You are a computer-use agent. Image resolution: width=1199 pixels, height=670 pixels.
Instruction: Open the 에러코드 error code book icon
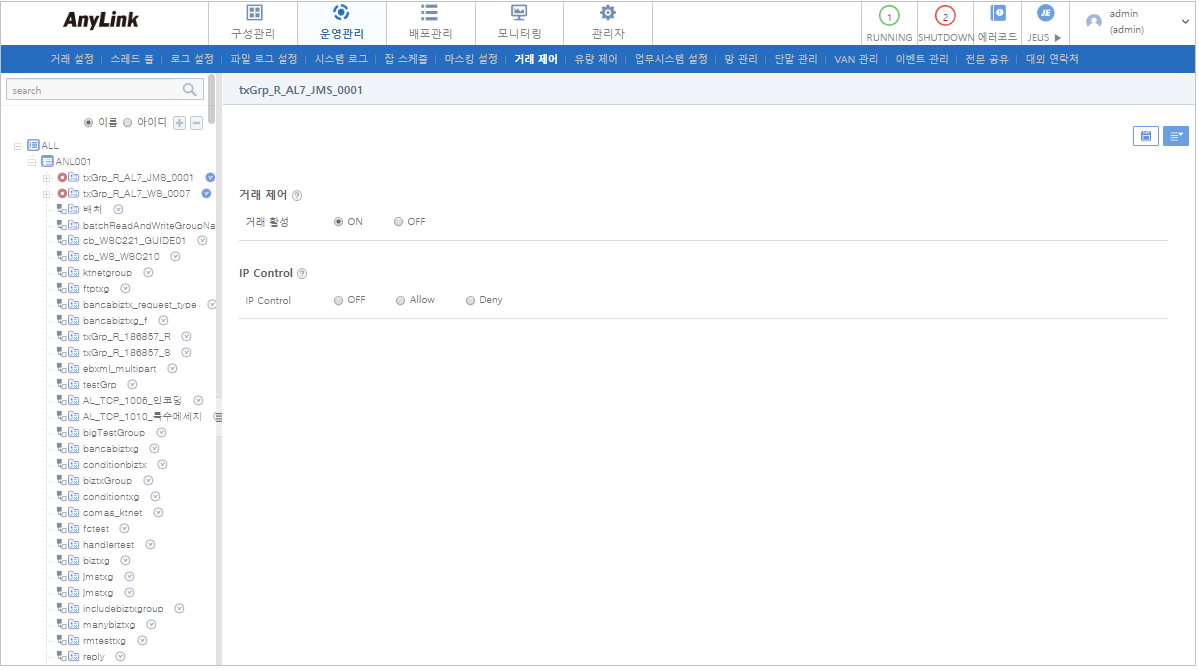[997, 15]
